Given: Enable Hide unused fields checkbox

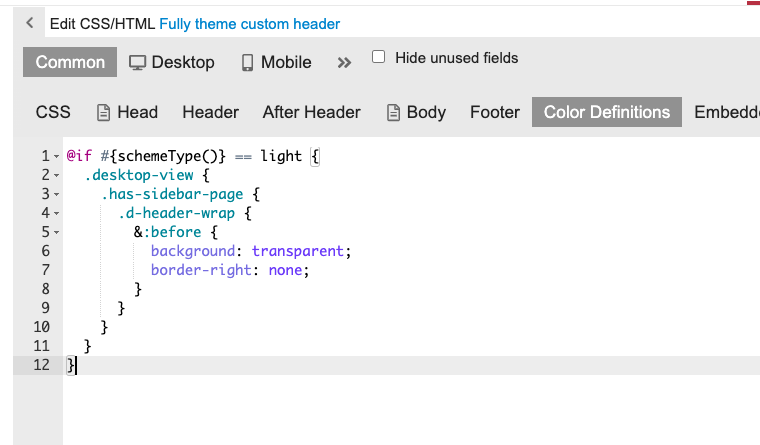Looking at the screenshot, I should pyautogui.click(x=379, y=58).
